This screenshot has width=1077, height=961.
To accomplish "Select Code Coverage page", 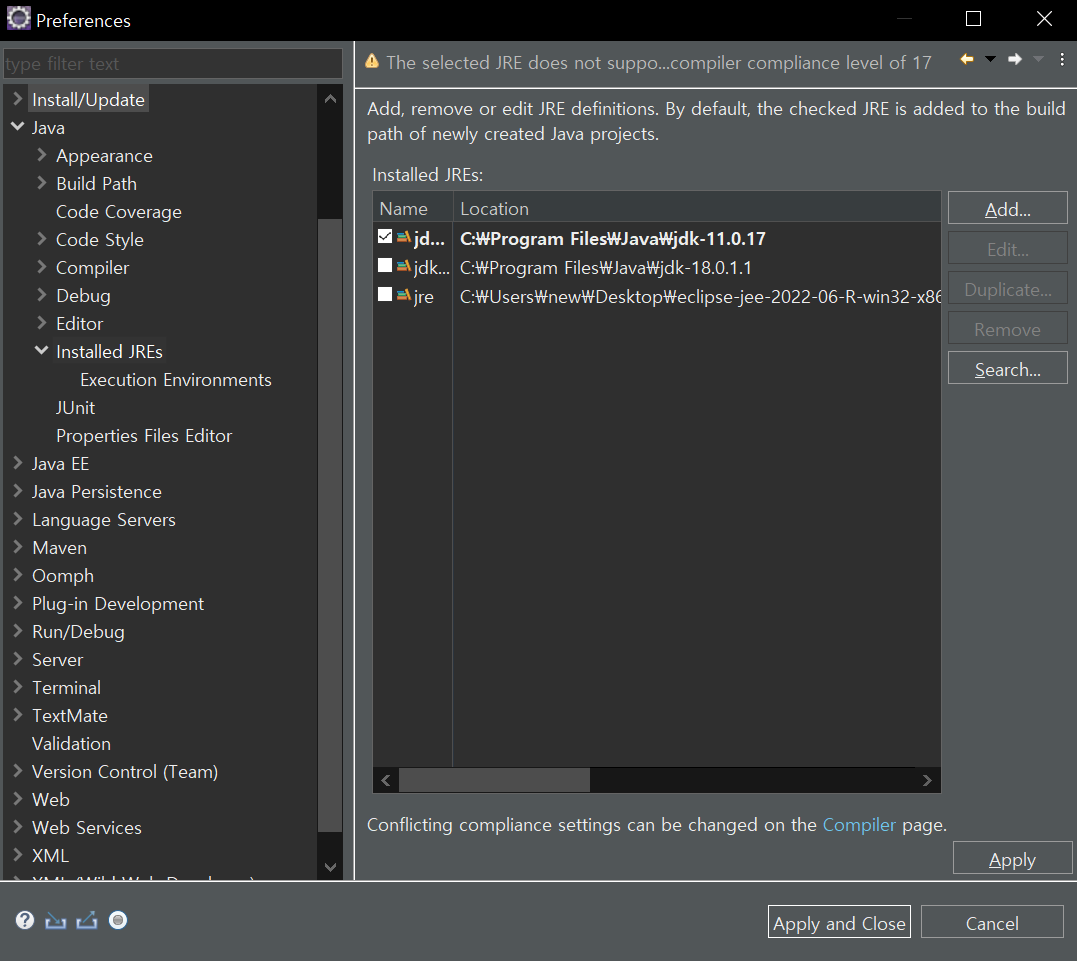I will 119,212.
